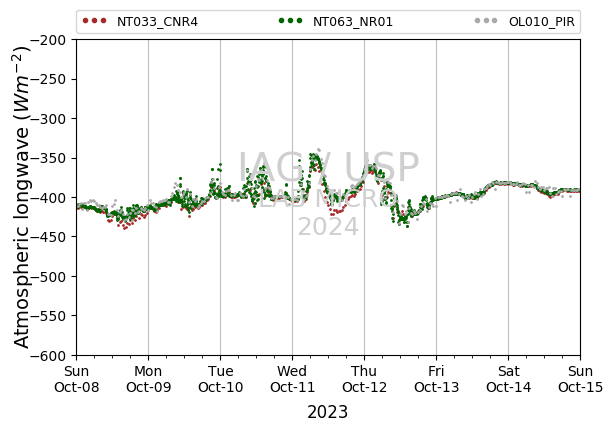Click the Tue Oct-10 x-axis label

point(220,379)
